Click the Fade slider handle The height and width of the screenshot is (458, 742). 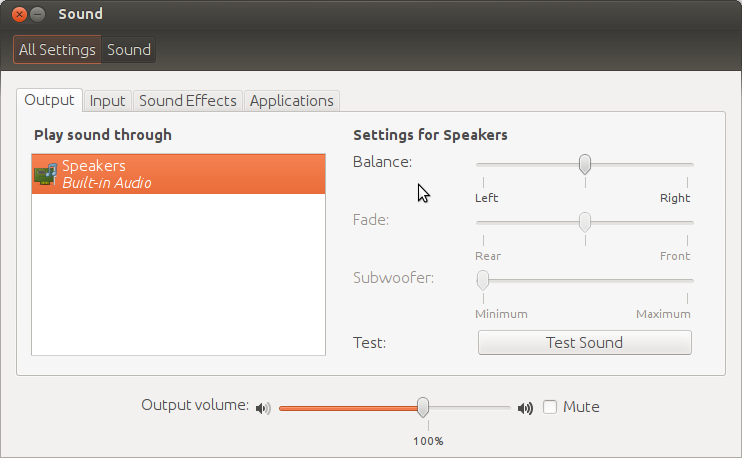[585, 221]
